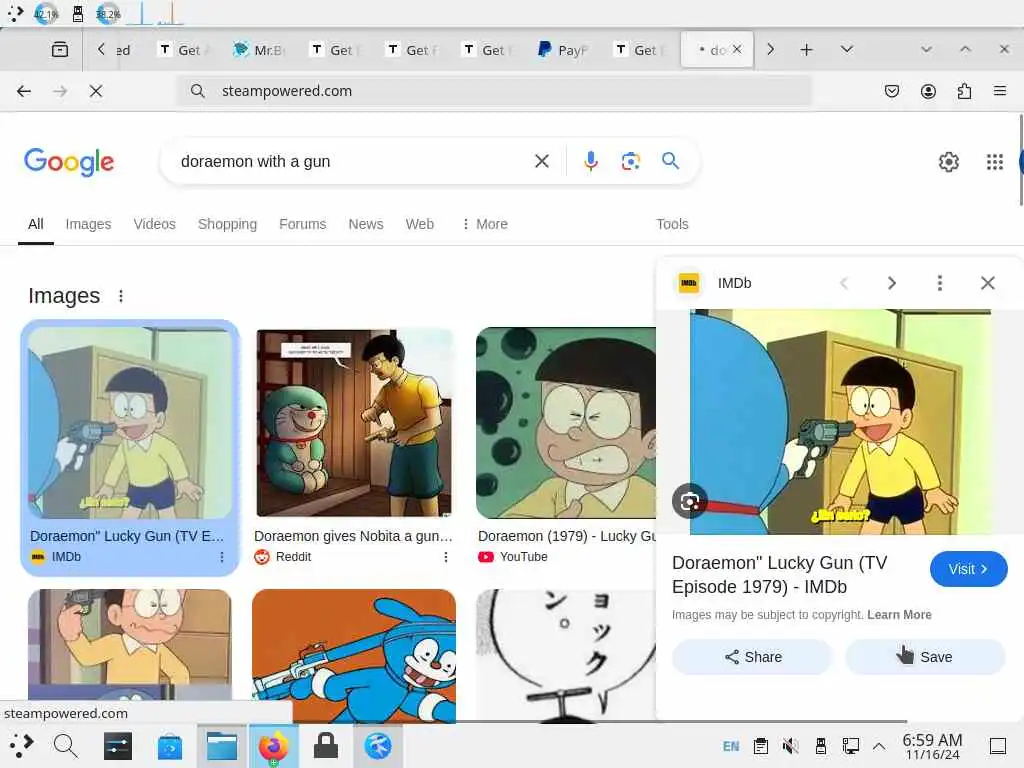
Task: Click the blue magnifier search button
Action: coord(670,161)
